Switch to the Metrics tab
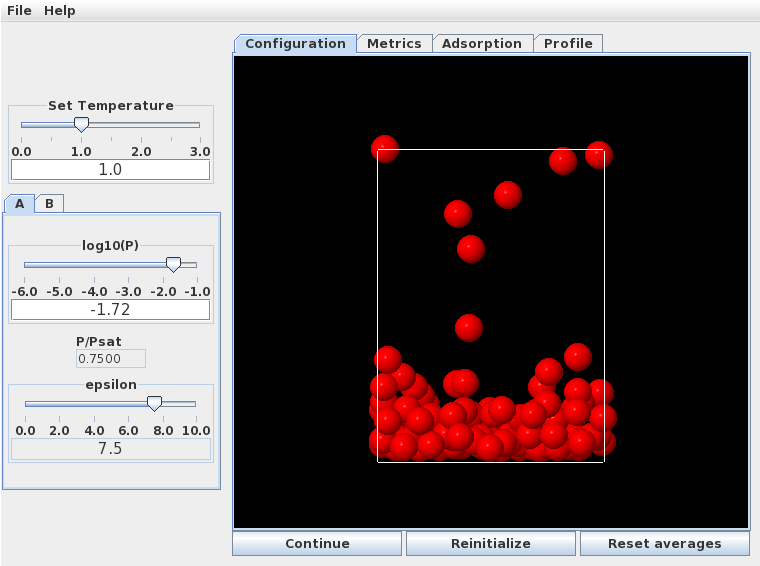Image resolution: width=760 pixels, height=566 pixels. [x=394, y=44]
